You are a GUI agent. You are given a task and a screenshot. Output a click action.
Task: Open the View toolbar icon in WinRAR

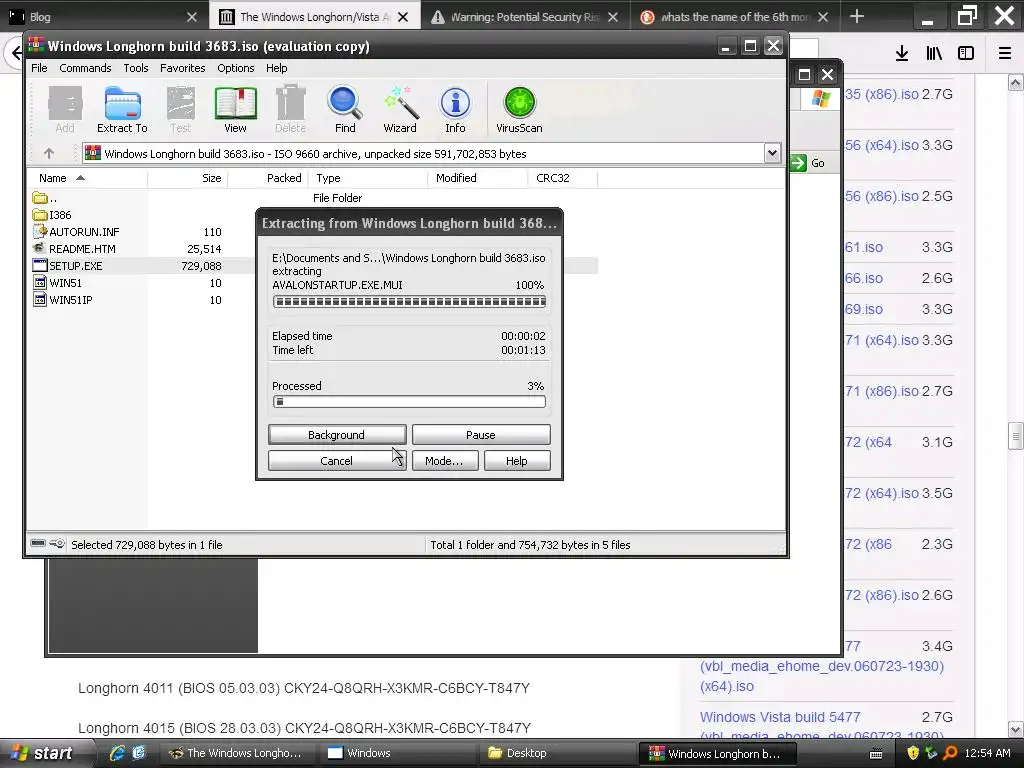(x=235, y=110)
